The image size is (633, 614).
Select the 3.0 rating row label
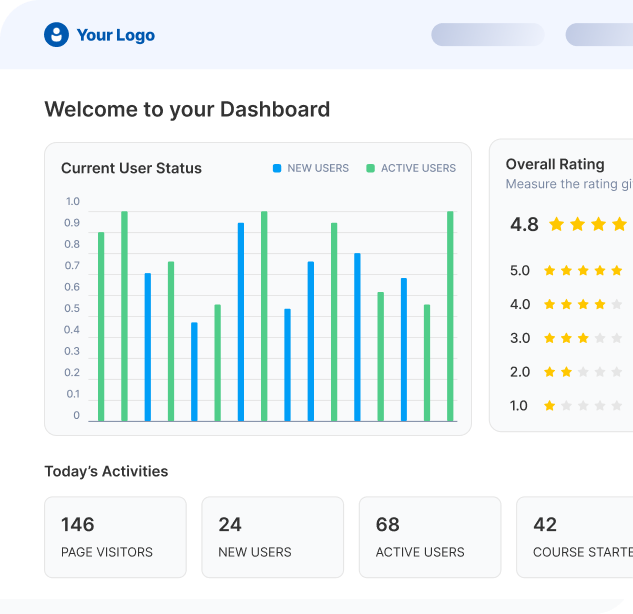point(520,338)
